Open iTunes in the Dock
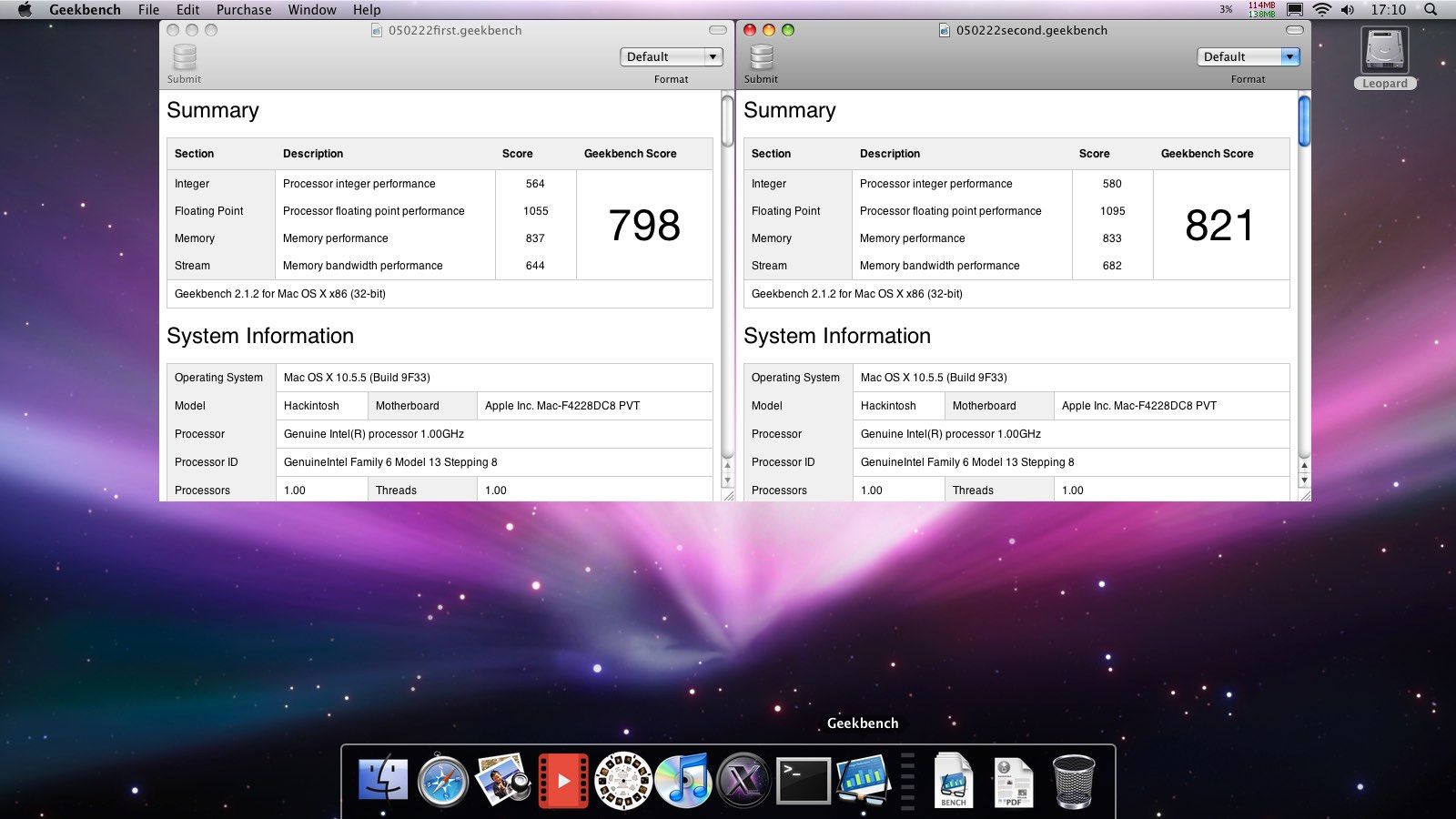1456x819 pixels. 682,781
